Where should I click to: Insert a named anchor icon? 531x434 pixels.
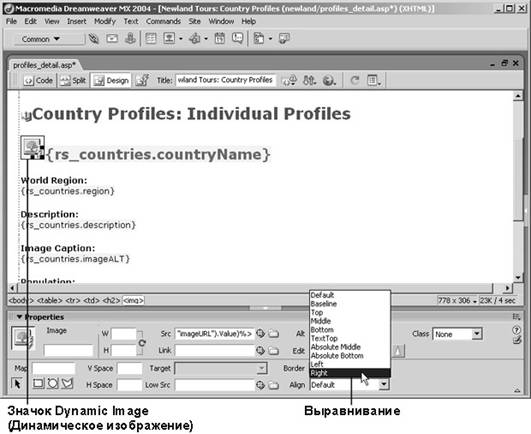click(130, 39)
